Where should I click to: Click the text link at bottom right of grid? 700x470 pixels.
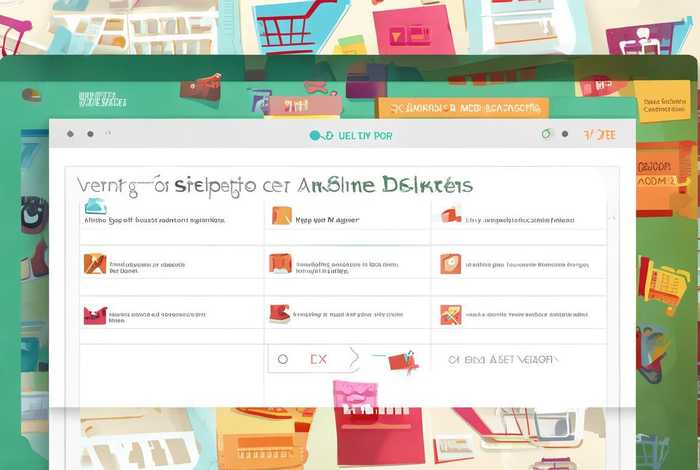click(x=495, y=359)
